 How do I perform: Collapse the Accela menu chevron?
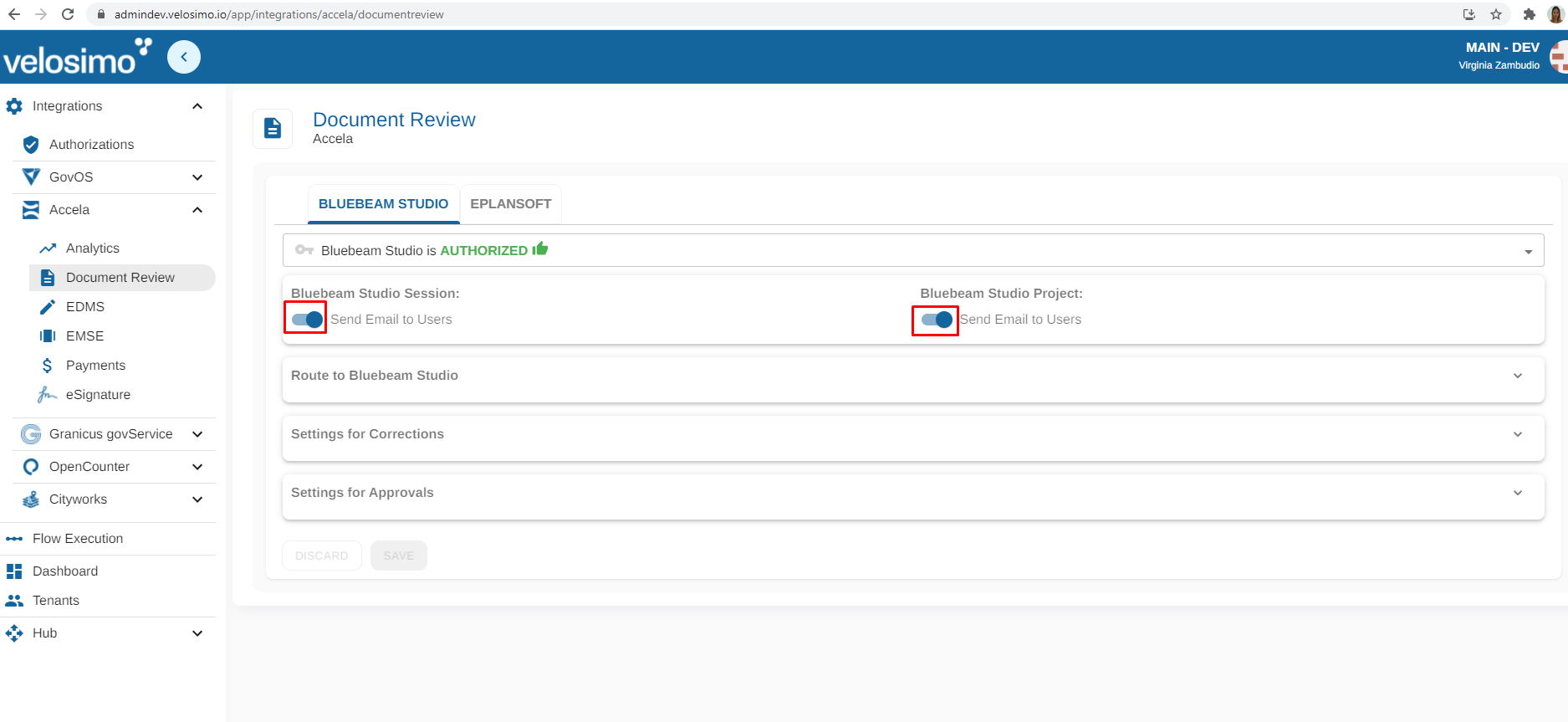(197, 210)
